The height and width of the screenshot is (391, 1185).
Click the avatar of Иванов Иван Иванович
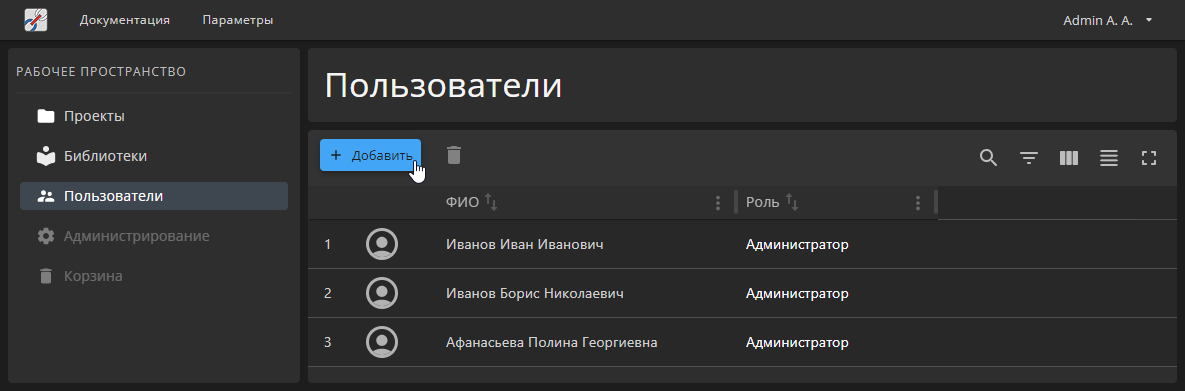click(382, 244)
